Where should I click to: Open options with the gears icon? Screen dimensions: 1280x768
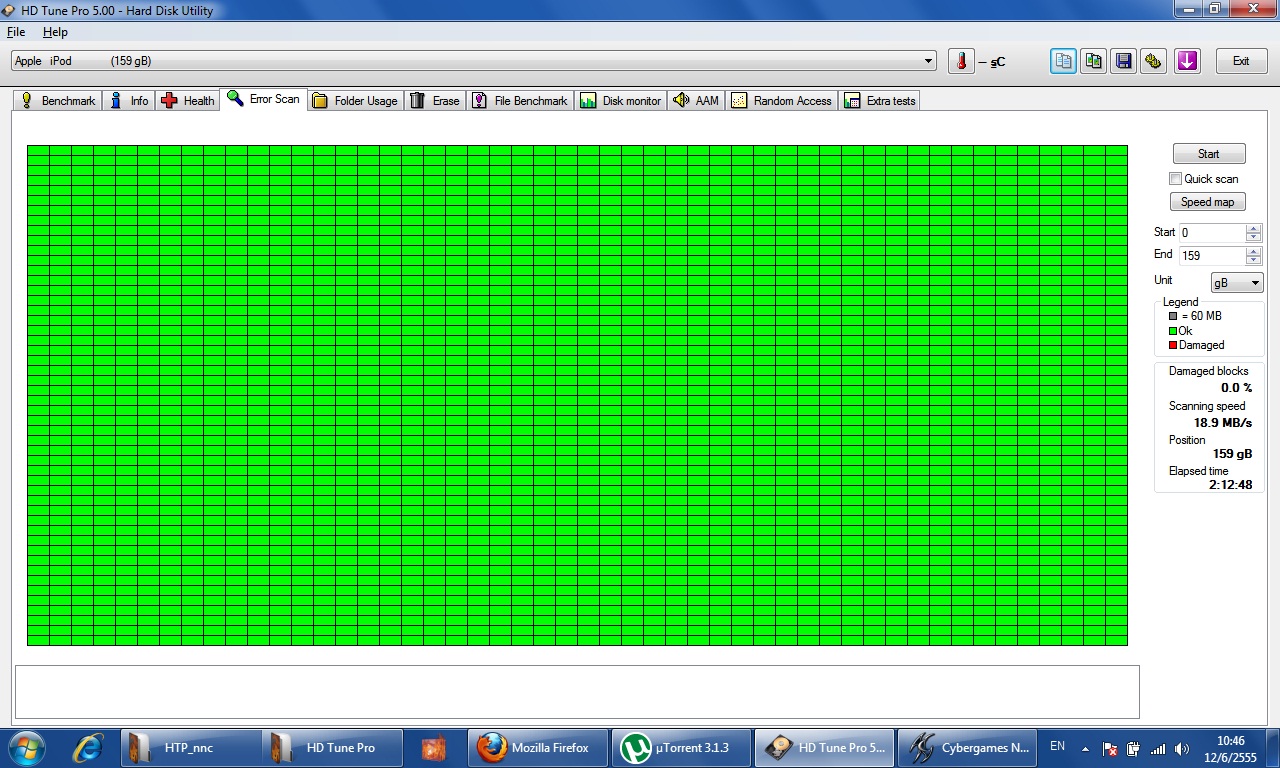pyautogui.click(x=1154, y=61)
